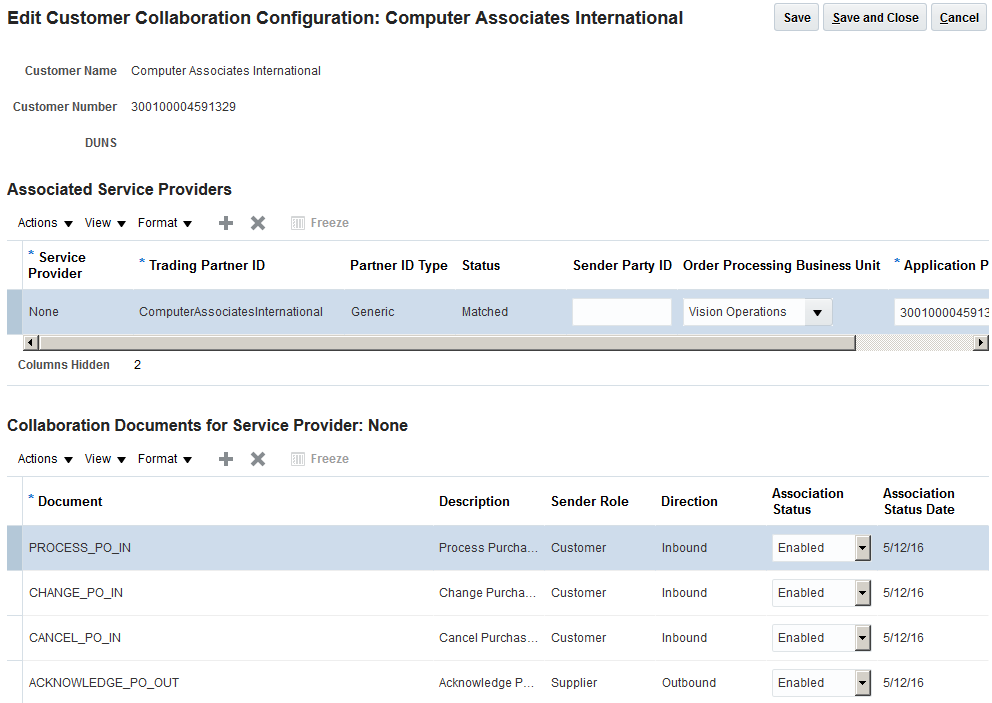The image size is (992, 703).
Task: Cancel the configuration edit
Action: 959,18
